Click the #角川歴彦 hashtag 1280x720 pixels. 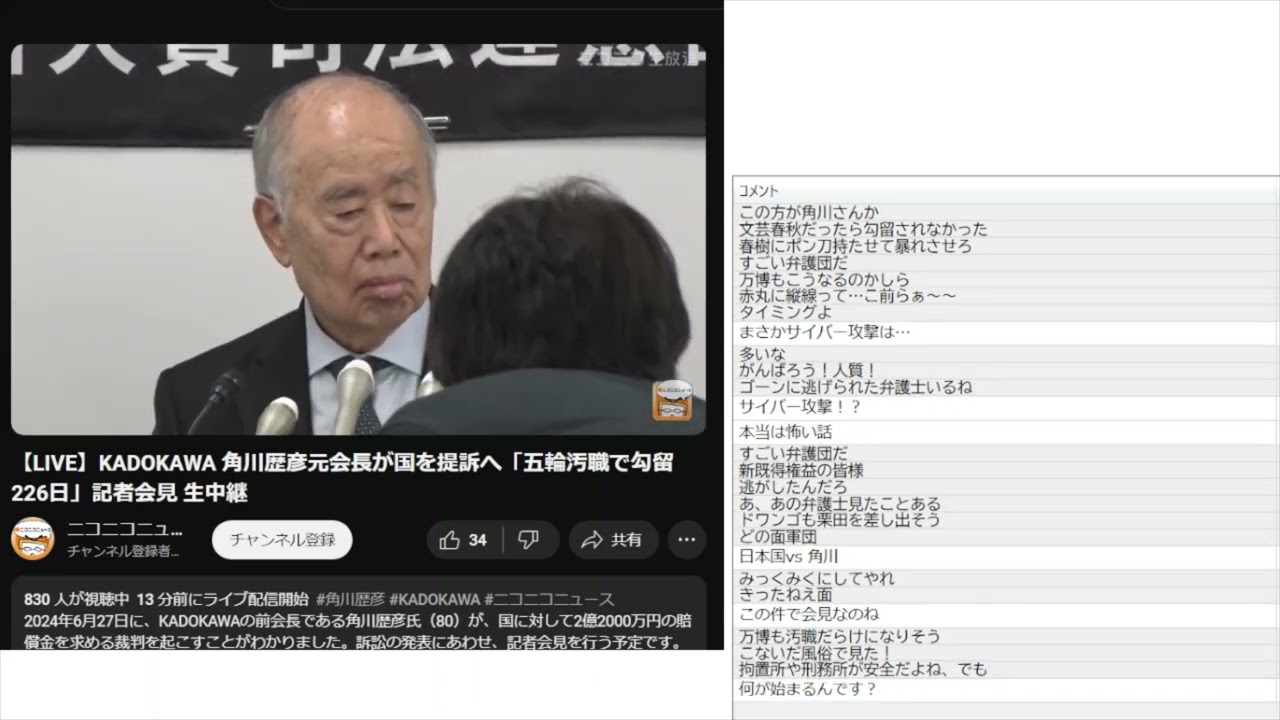point(350,599)
